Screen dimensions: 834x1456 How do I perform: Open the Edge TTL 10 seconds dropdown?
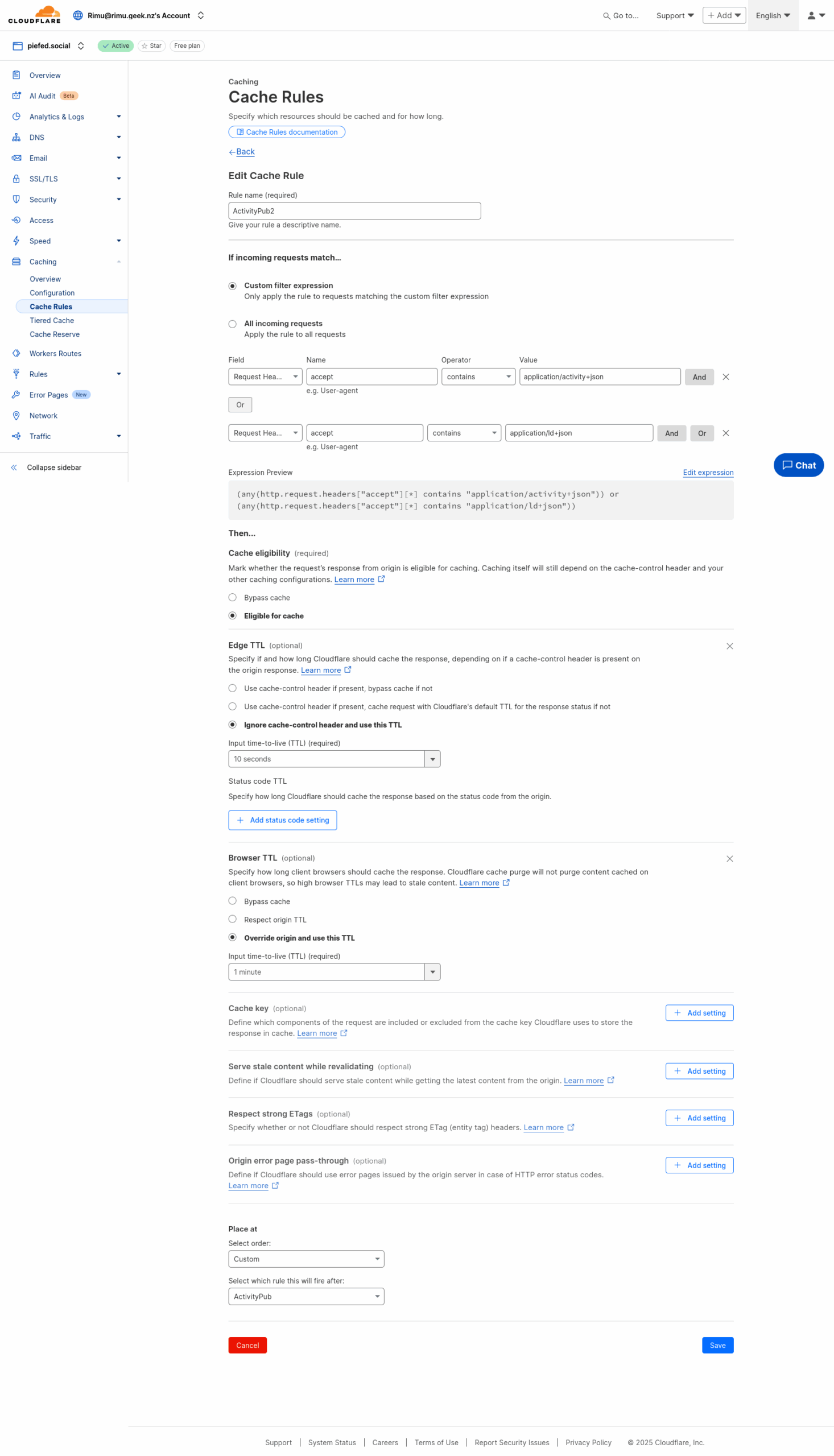pyautogui.click(x=335, y=759)
